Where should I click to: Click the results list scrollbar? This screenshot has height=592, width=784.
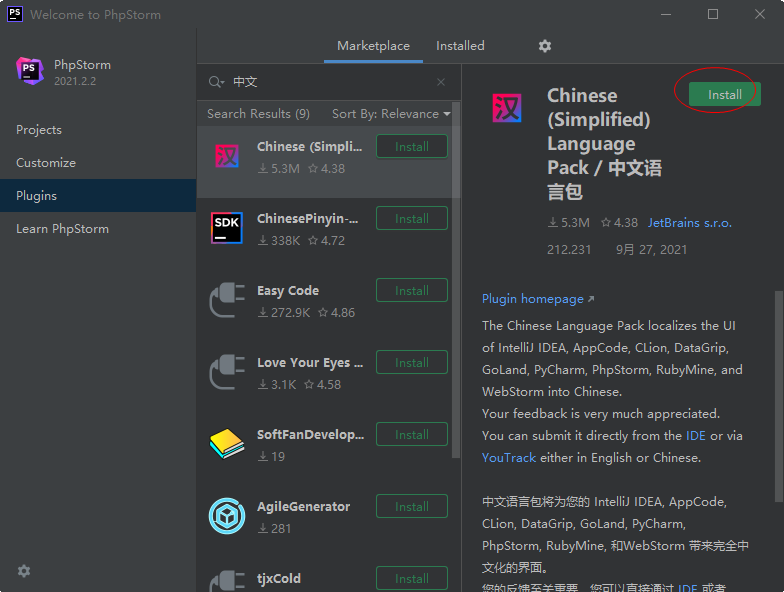[456, 280]
